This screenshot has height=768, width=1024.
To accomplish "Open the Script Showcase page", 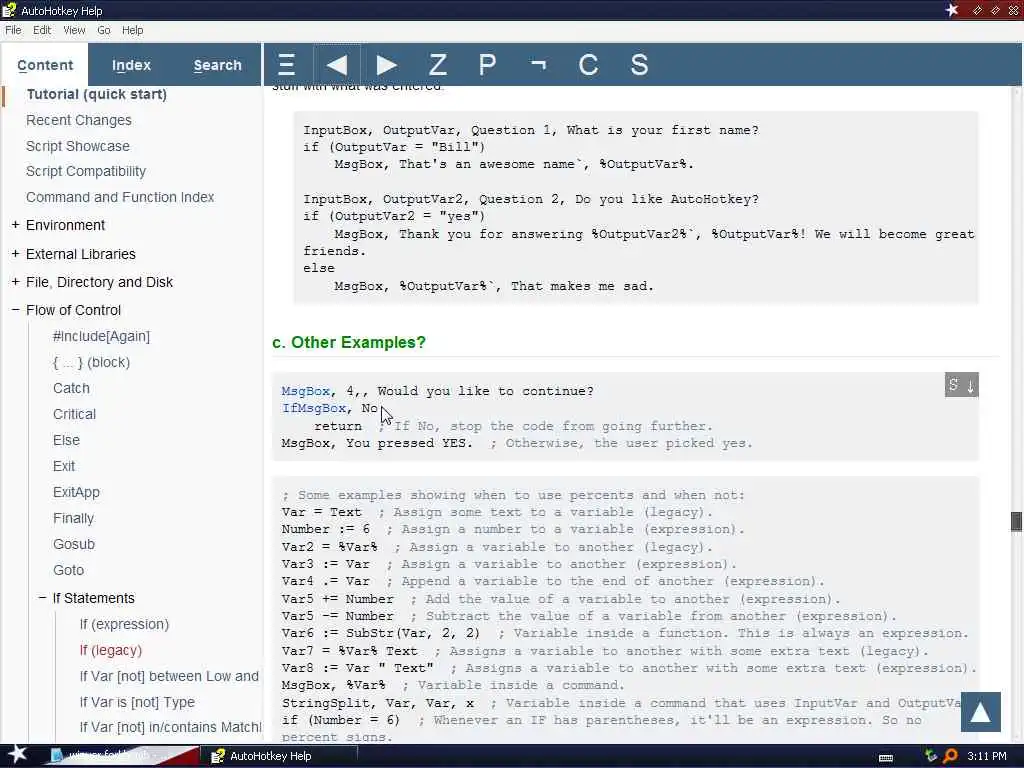I will pos(78,146).
